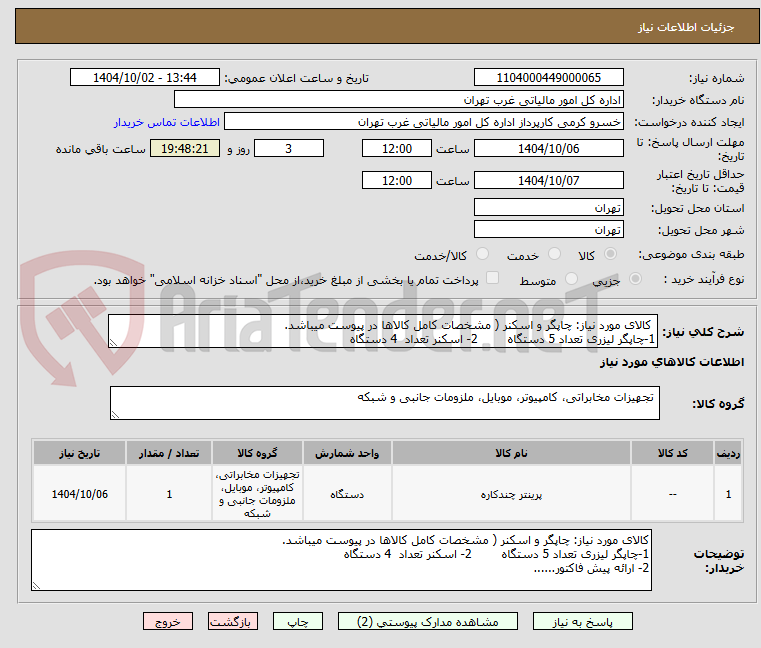Select the جزیی purchase type radio
This screenshot has width=761, height=648.
coord(635,279)
